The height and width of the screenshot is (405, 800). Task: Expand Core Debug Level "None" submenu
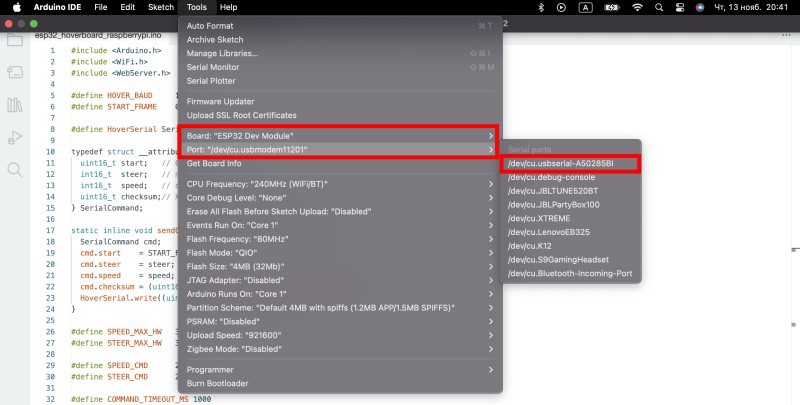pos(340,198)
